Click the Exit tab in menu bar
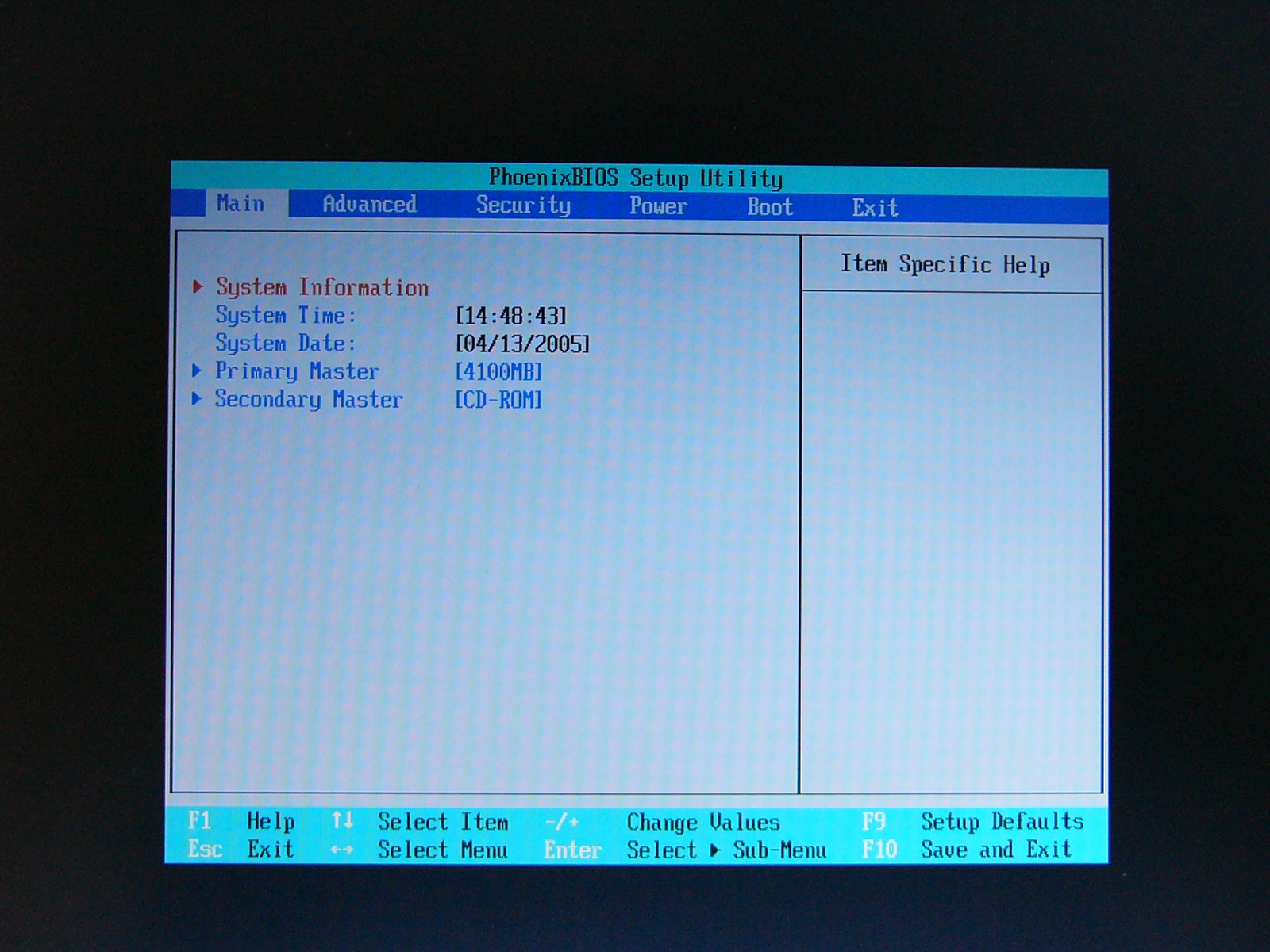Screen dimensions: 1270x952 pos(875,208)
